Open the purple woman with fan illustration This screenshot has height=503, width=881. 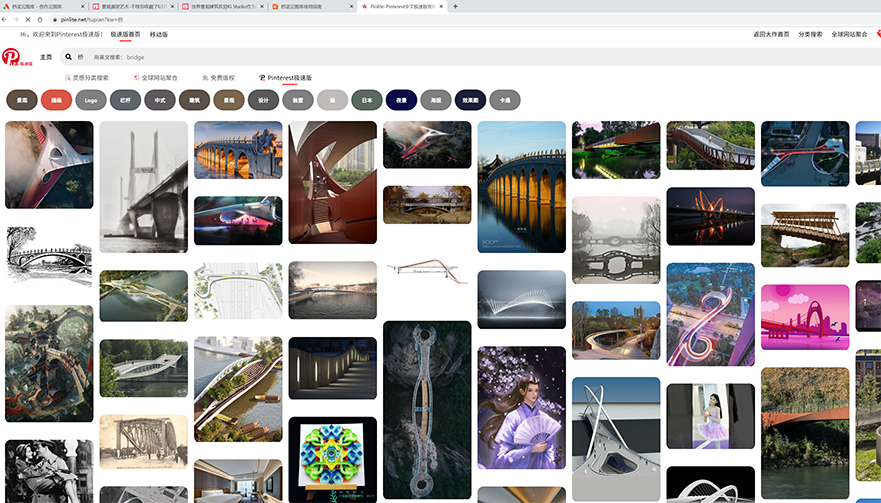pyautogui.click(x=521, y=407)
